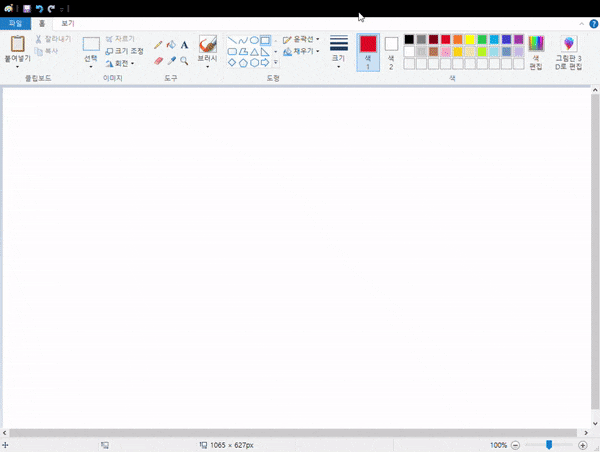Select the Color picker eyedropper tool

click(x=171, y=61)
